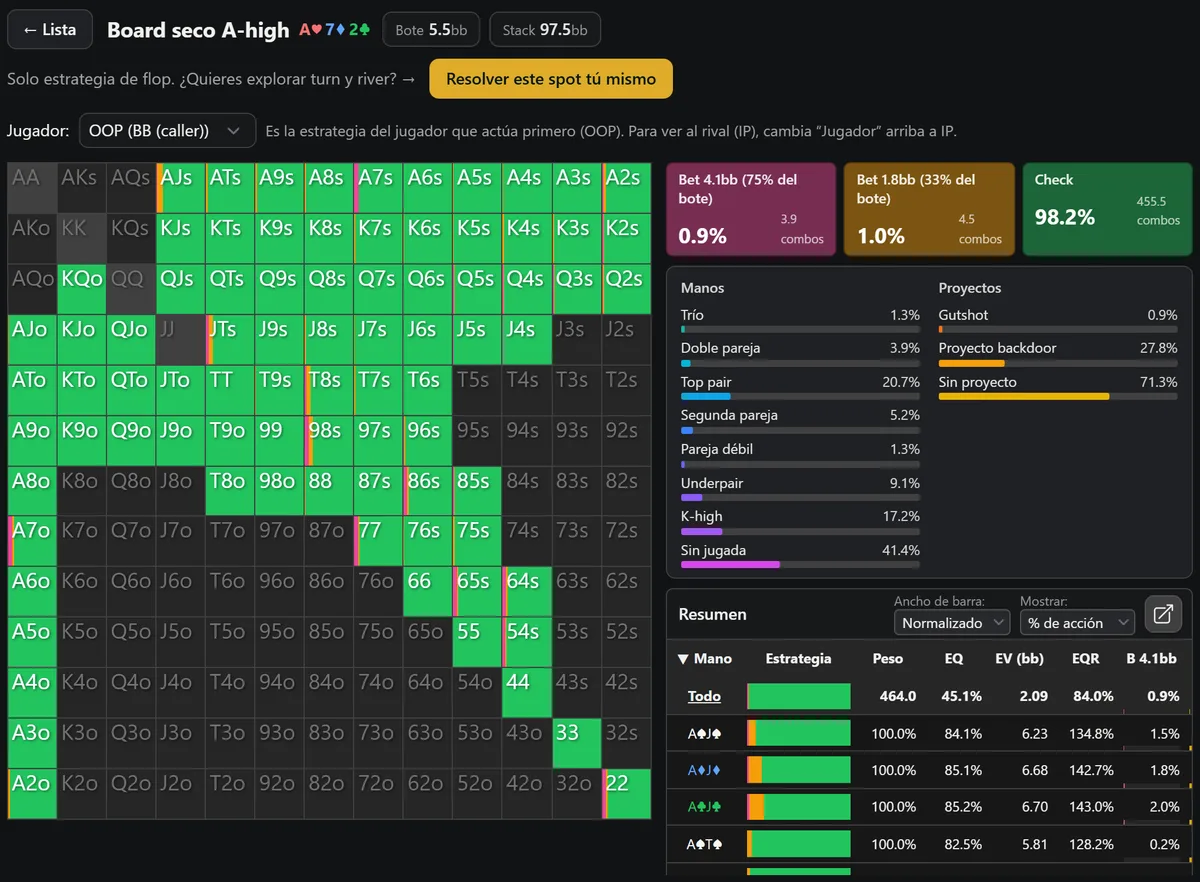Select the 86s hand cell
Image resolution: width=1200 pixels, height=882 pixels.
pyautogui.click(x=428, y=490)
